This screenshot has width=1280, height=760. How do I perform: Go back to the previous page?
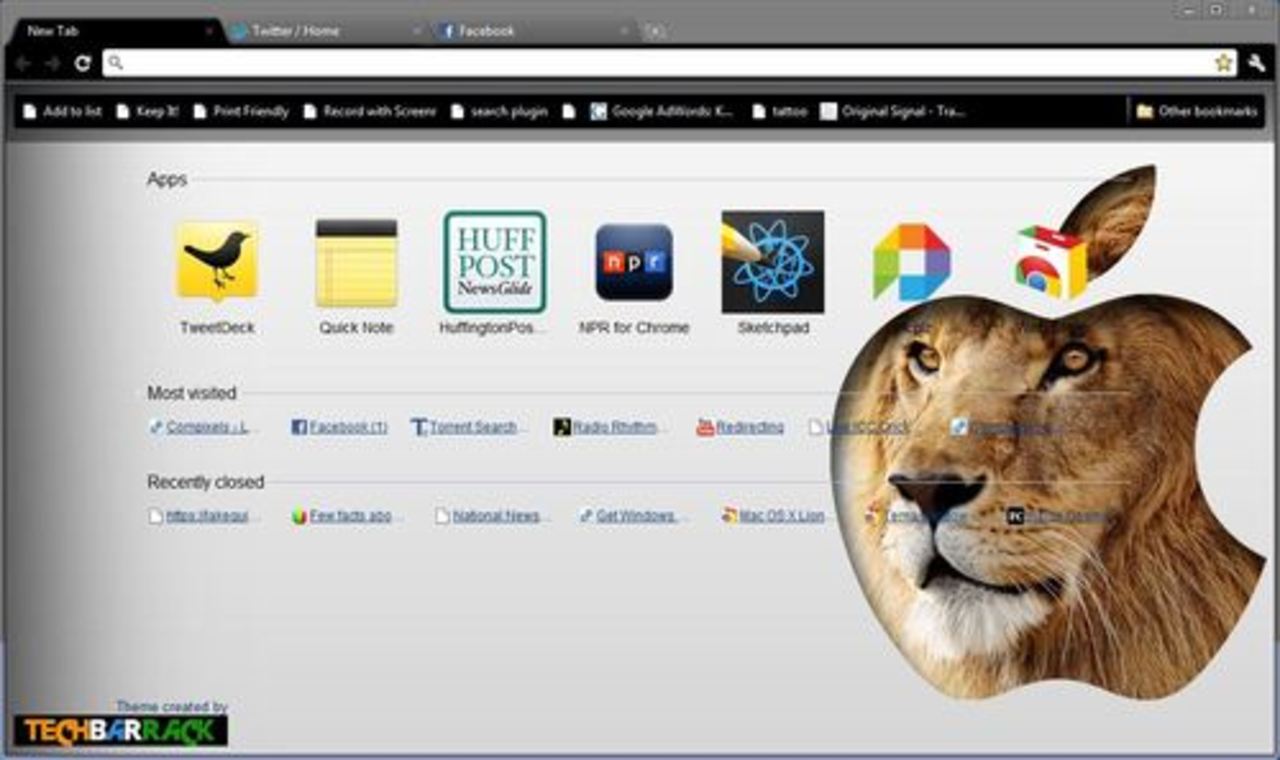pyautogui.click(x=23, y=63)
